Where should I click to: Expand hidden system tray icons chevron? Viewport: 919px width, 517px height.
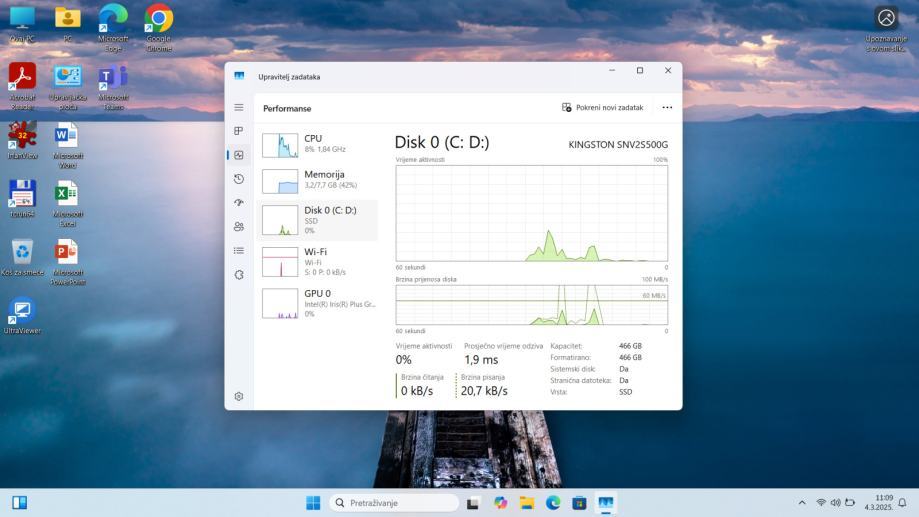click(x=802, y=502)
